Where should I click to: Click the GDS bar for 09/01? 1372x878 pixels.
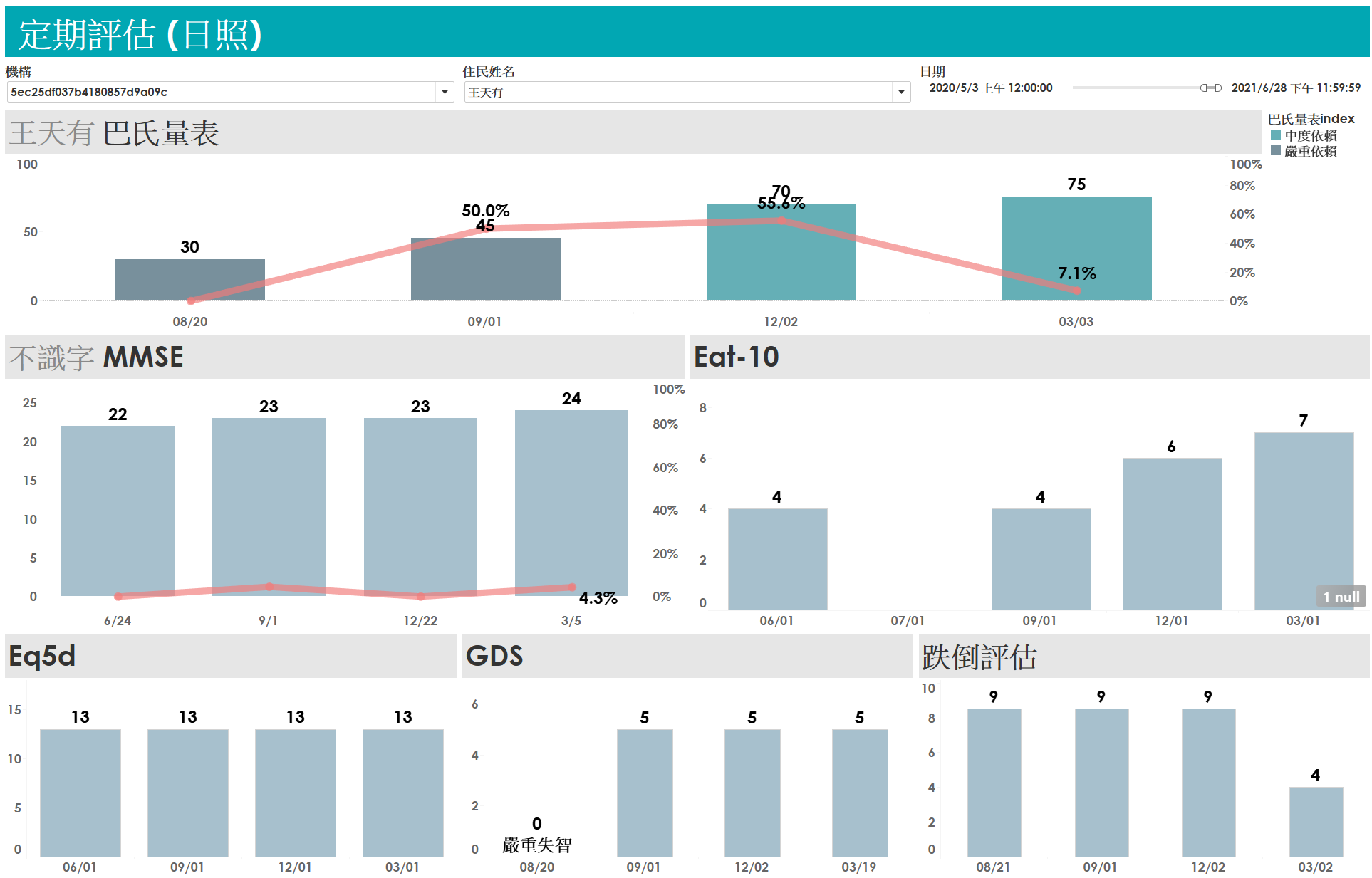click(645, 793)
